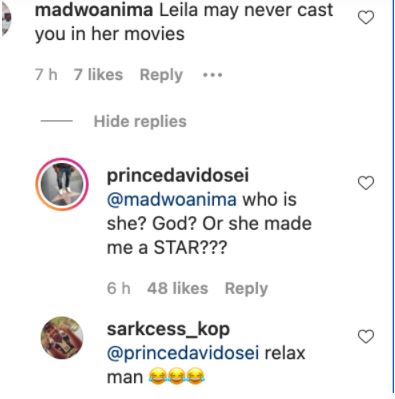Open madwoanima username link

pos(94,10)
